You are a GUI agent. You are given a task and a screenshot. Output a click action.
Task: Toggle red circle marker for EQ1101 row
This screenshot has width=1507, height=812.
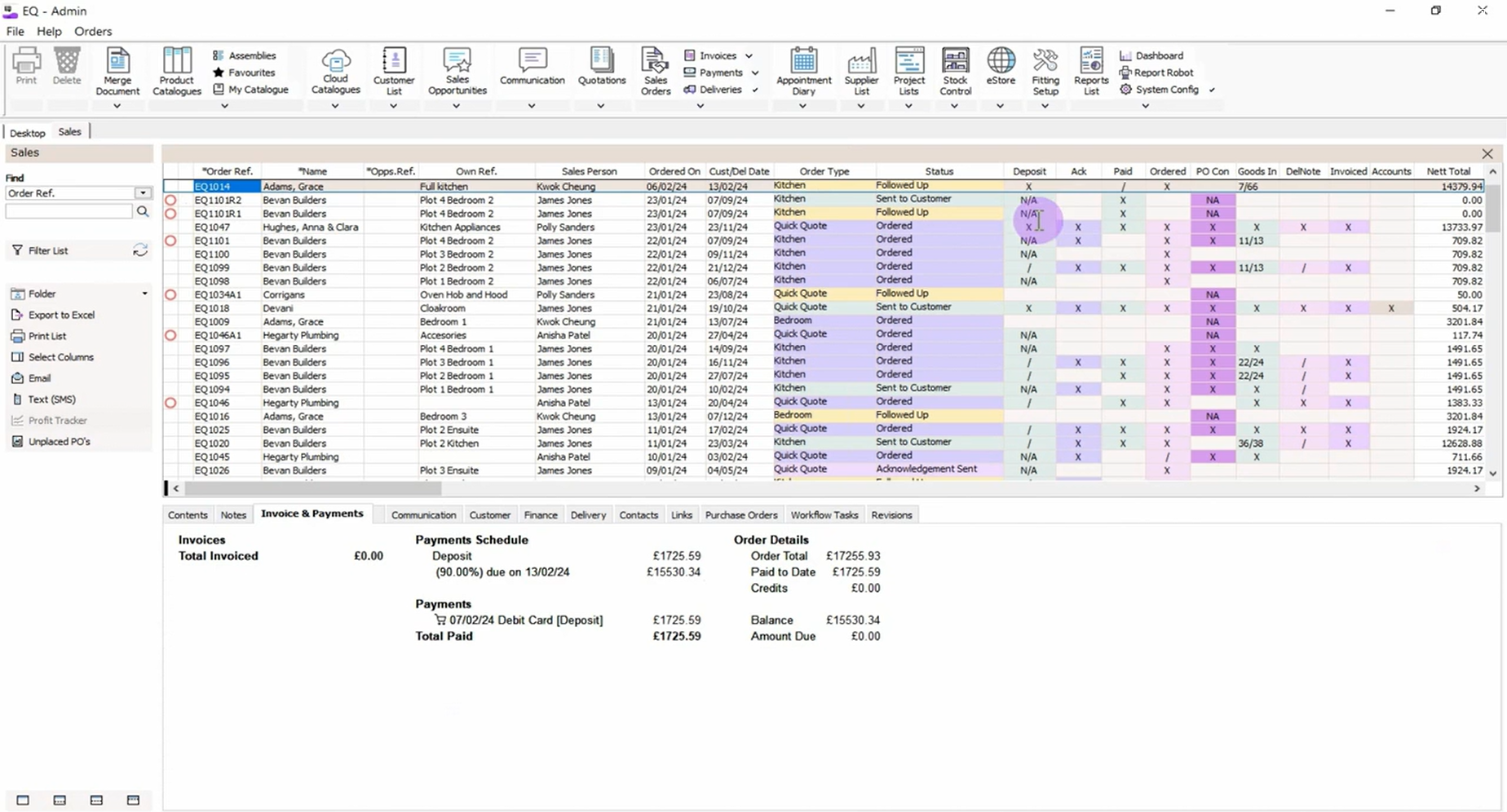point(170,241)
